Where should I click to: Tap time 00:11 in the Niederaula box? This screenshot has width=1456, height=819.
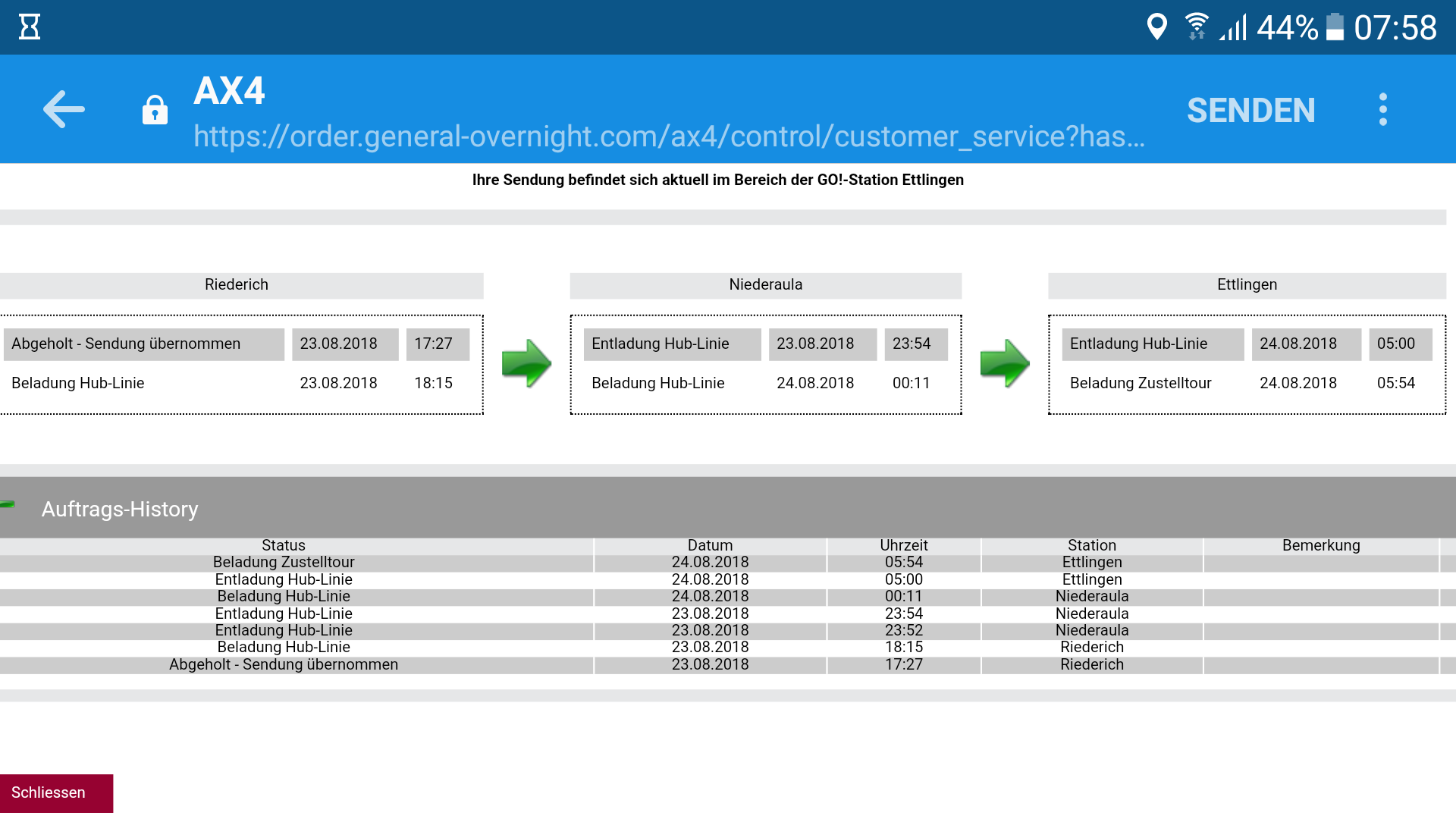[912, 384]
